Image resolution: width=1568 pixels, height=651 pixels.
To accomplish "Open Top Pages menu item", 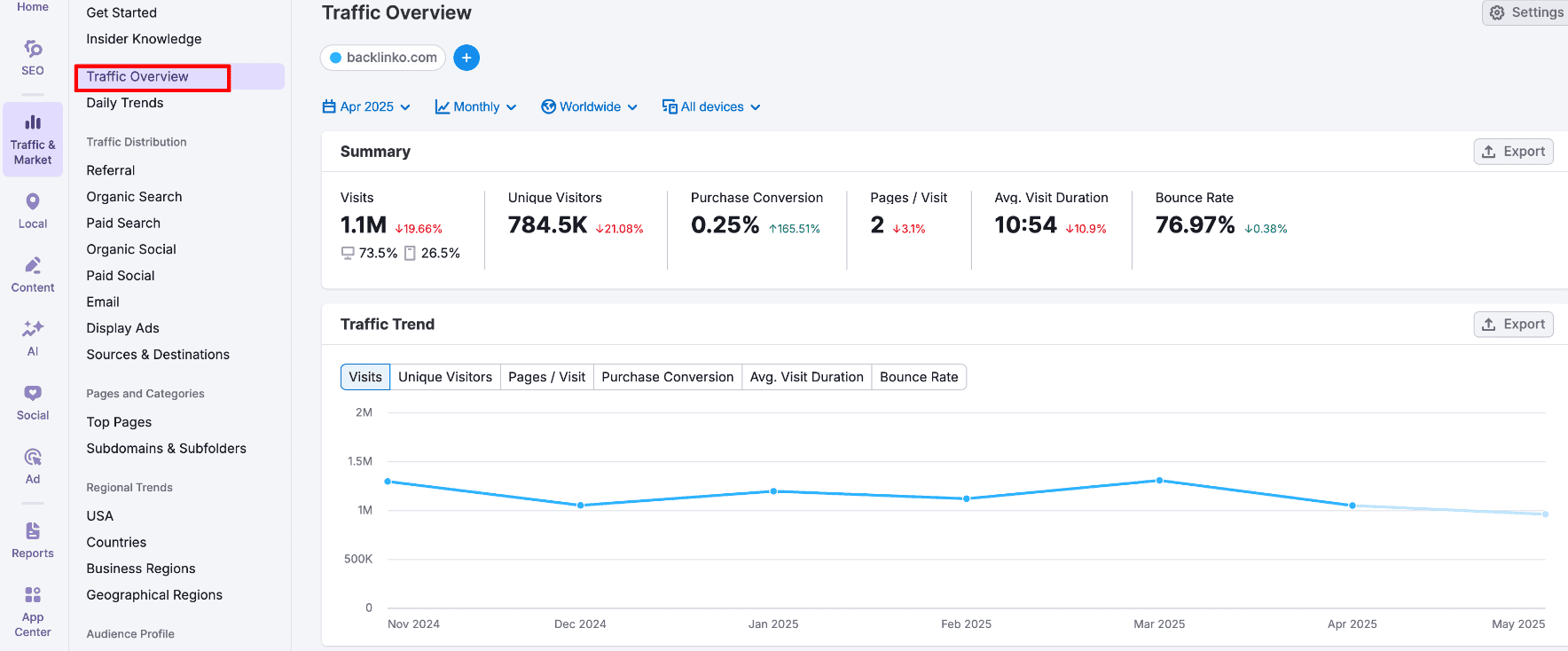I will tap(119, 422).
